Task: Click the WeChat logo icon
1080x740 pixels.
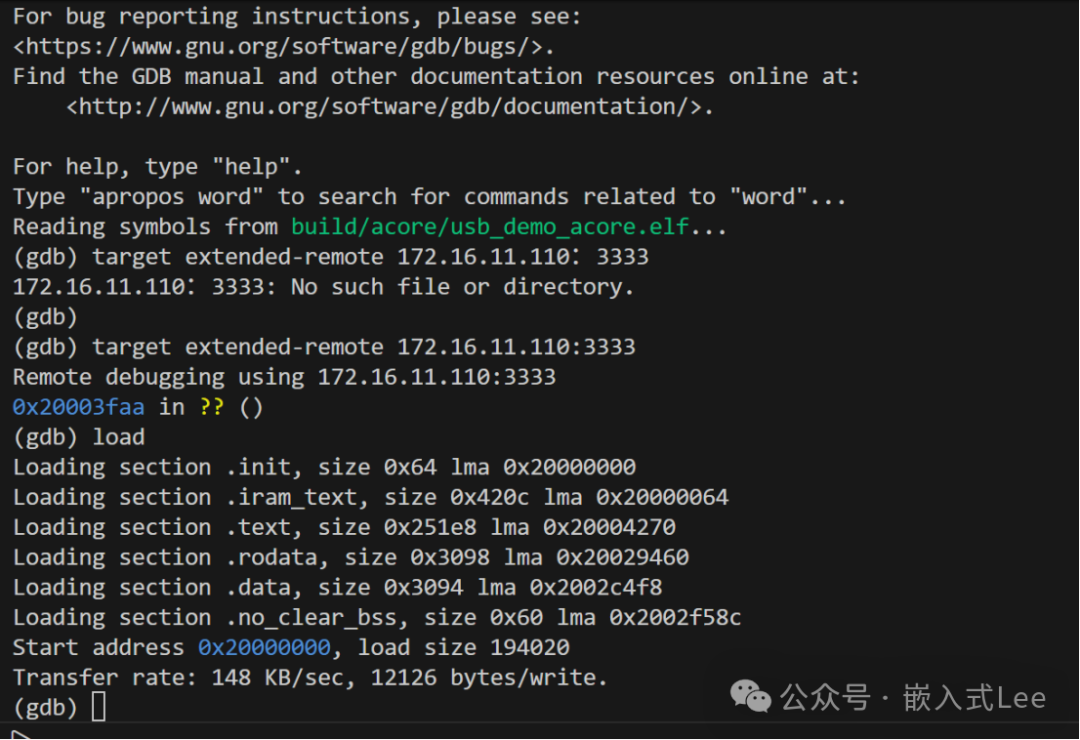Action: 750,696
